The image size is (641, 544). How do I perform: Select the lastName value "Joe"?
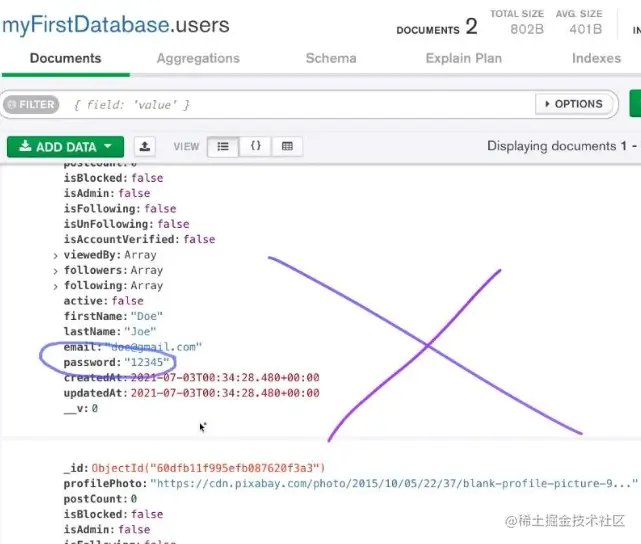pyautogui.click(x=140, y=331)
